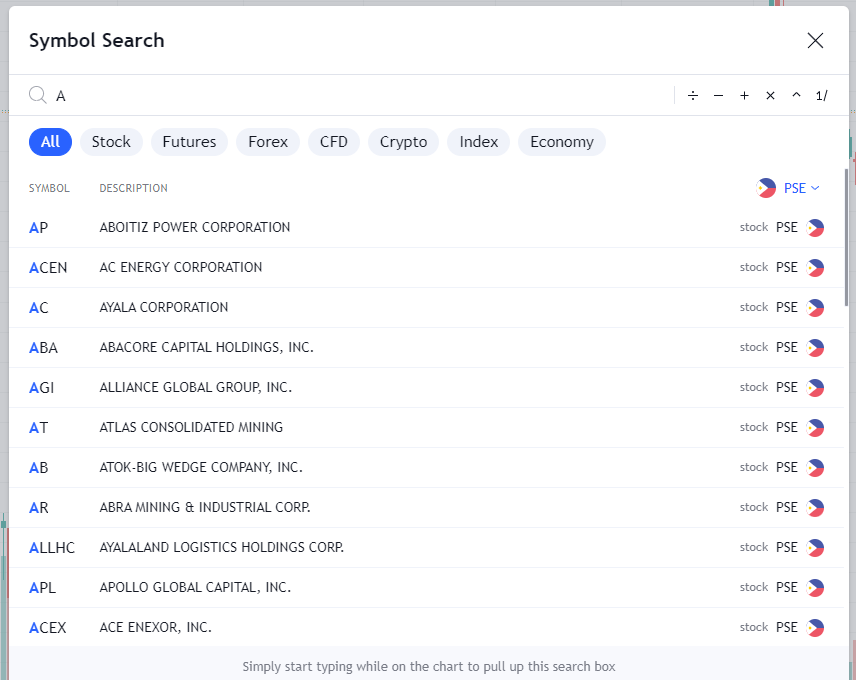Select AC Ayala Corporation
This screenshot has height=680, width=856.
pyautogui.click(x=426, y=307)
